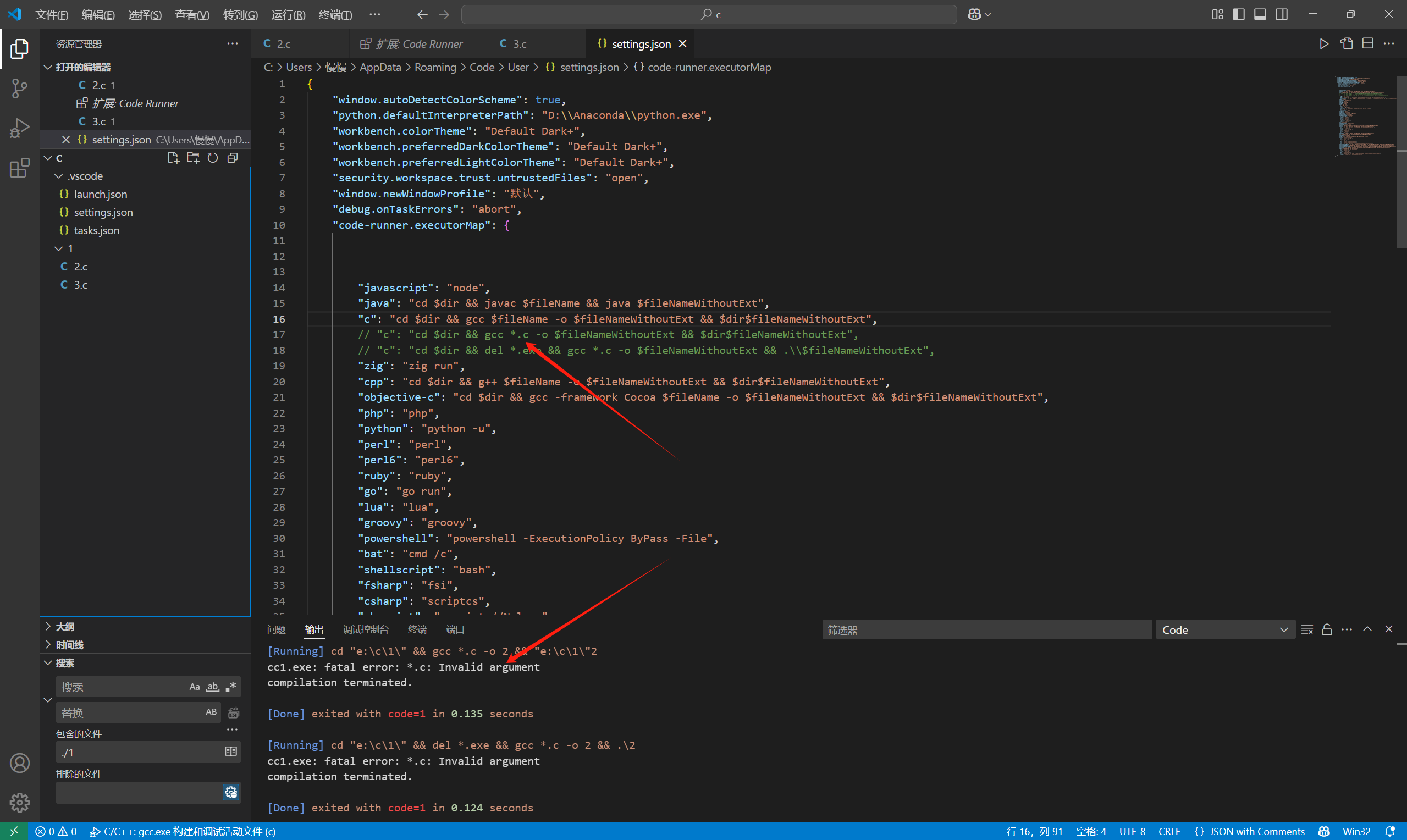
Task: Toggle Use Regular Expression in search
Action: tap(231, 687)
